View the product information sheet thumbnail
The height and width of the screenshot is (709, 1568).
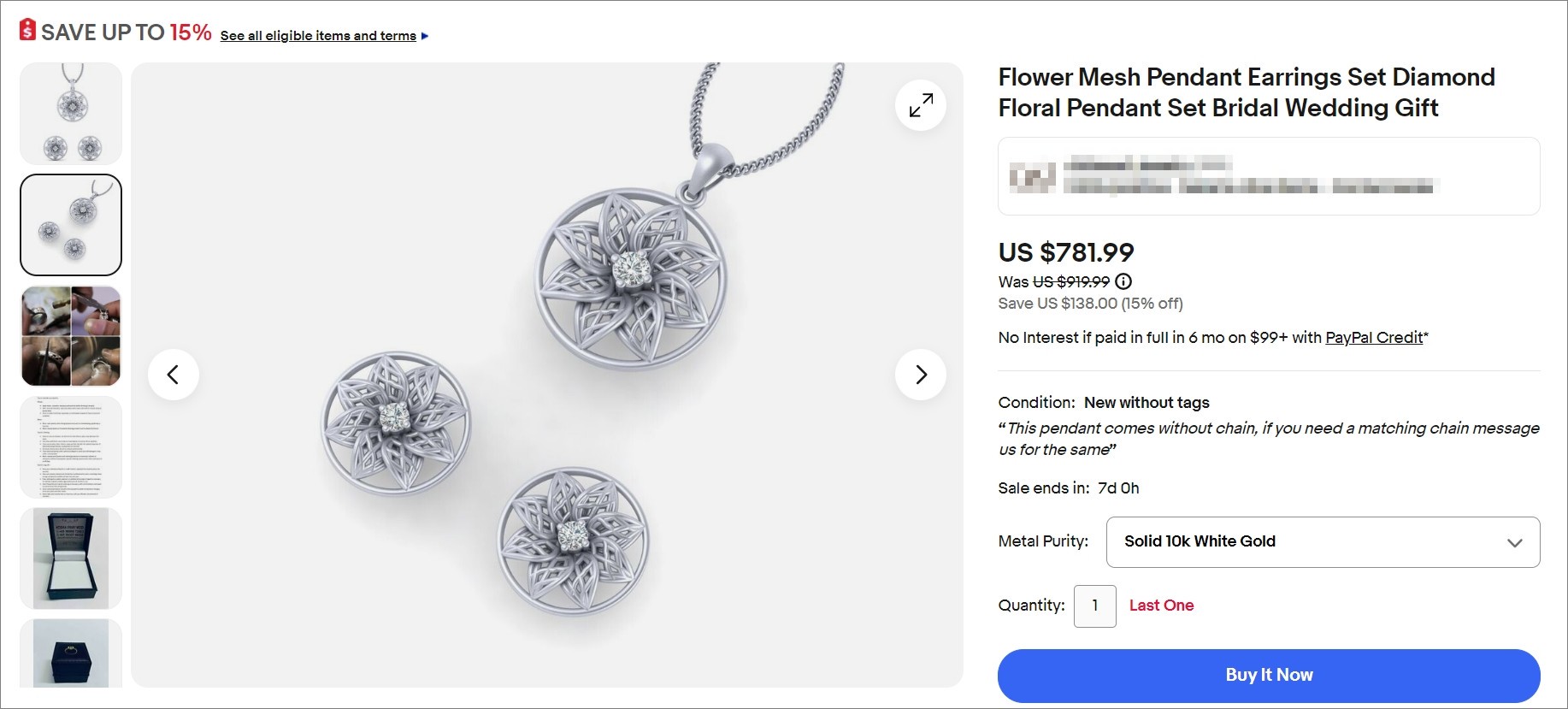[71, 446]
